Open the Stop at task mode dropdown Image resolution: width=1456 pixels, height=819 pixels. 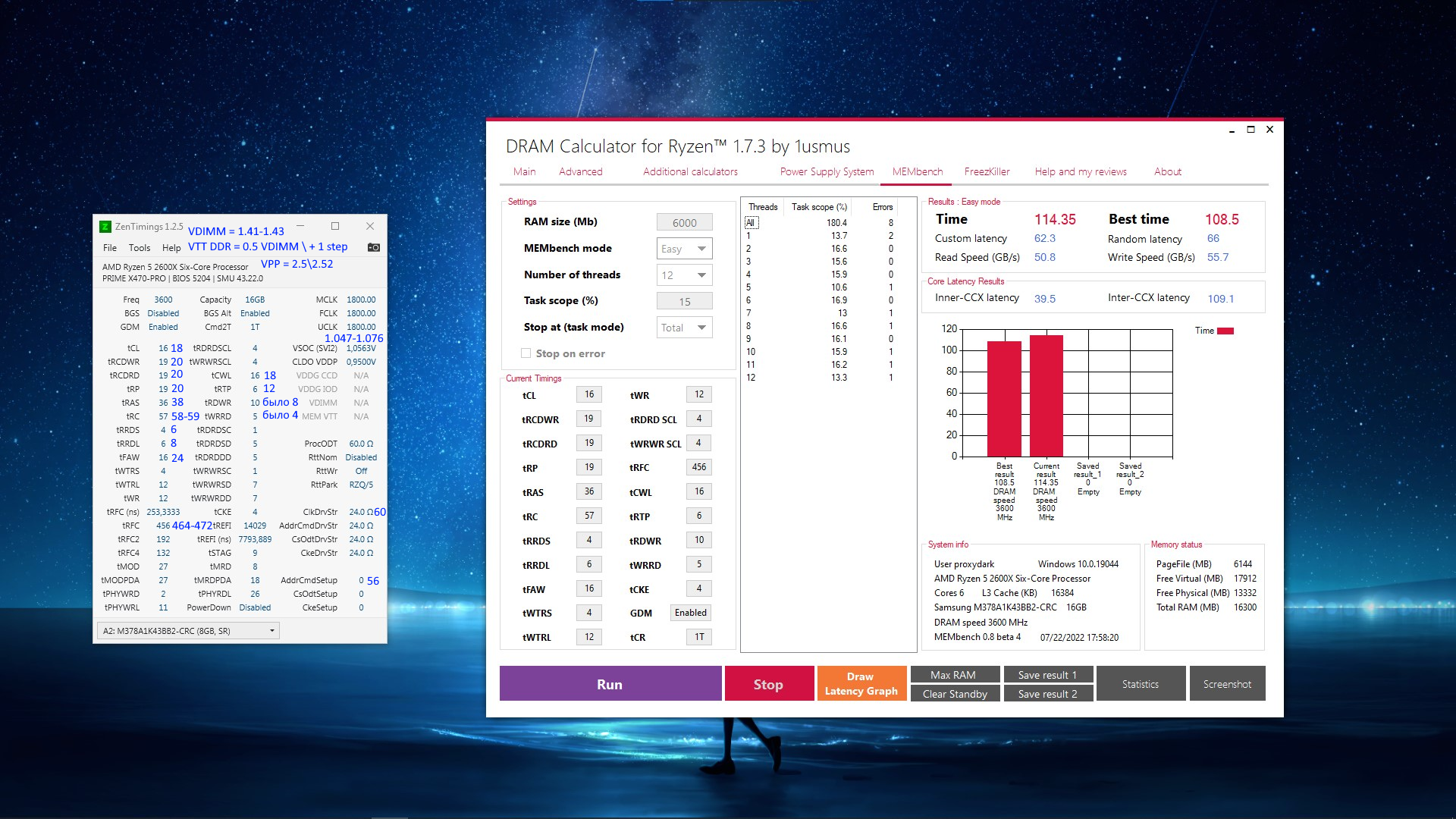pos(684,328)
